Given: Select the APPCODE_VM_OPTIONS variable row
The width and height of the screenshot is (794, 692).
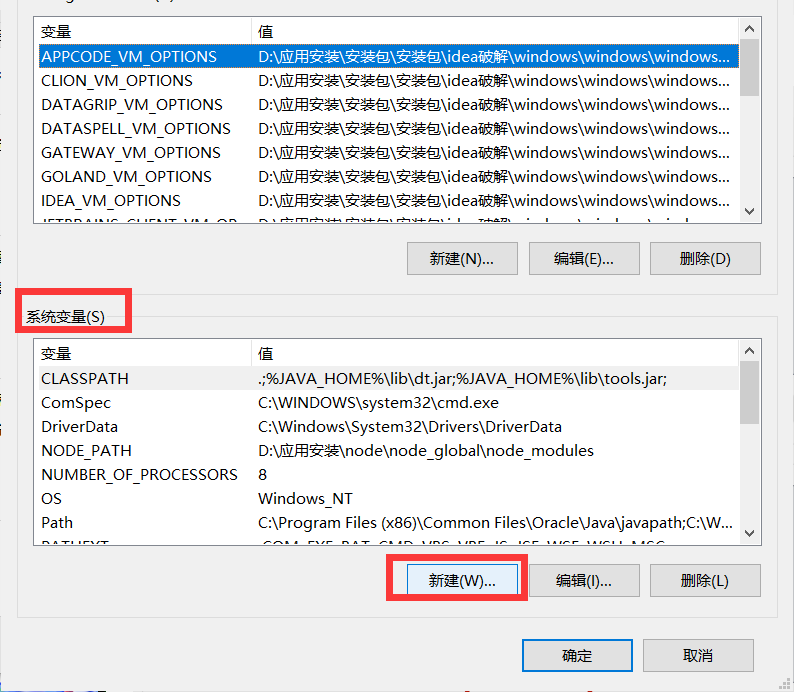Looking at the screenshot, I should [x=388, y=57].
